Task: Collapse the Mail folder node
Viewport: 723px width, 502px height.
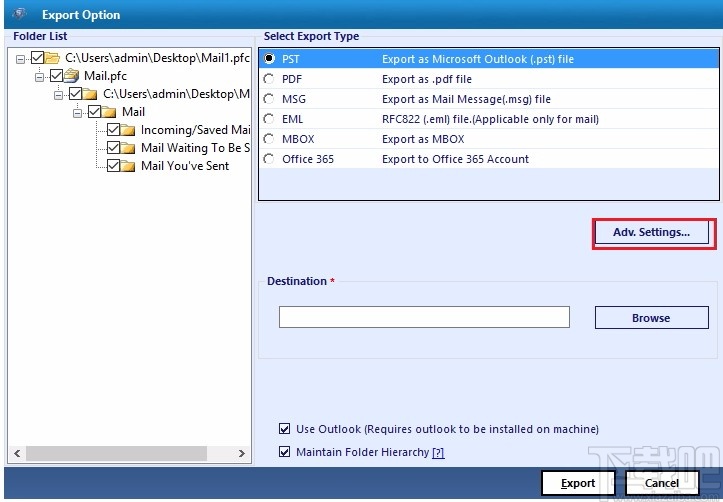Action: tap(77, 113)
